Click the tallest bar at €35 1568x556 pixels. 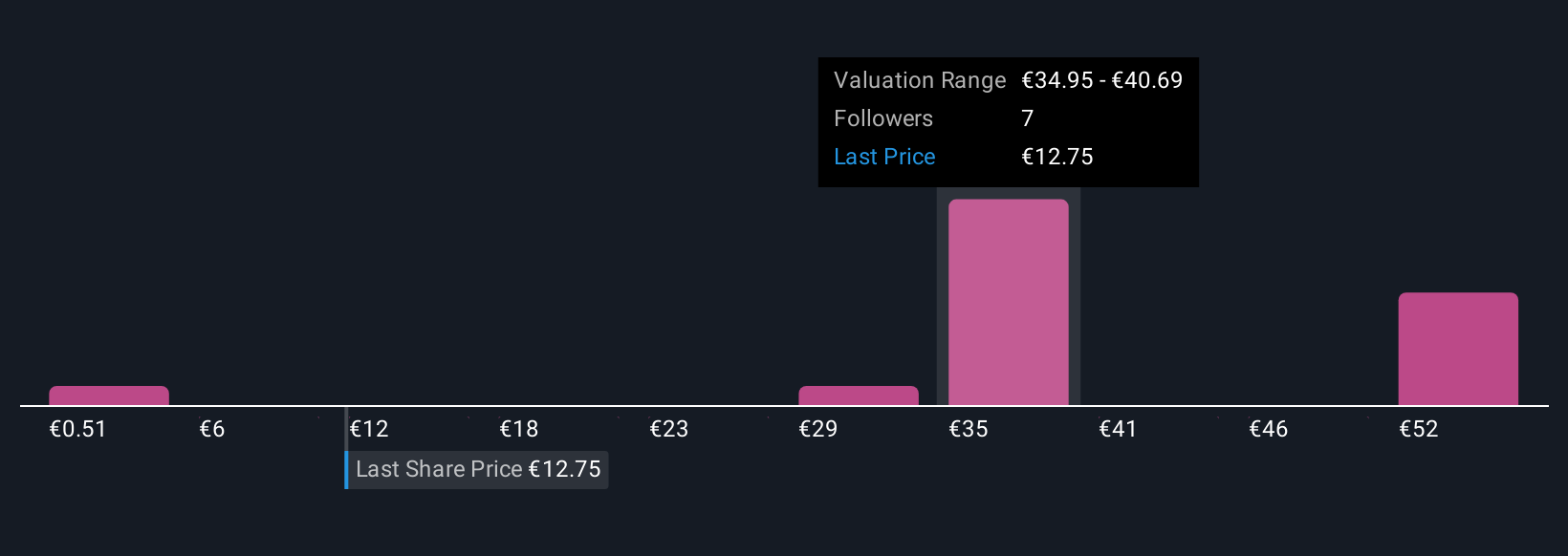pos(1008,302)
